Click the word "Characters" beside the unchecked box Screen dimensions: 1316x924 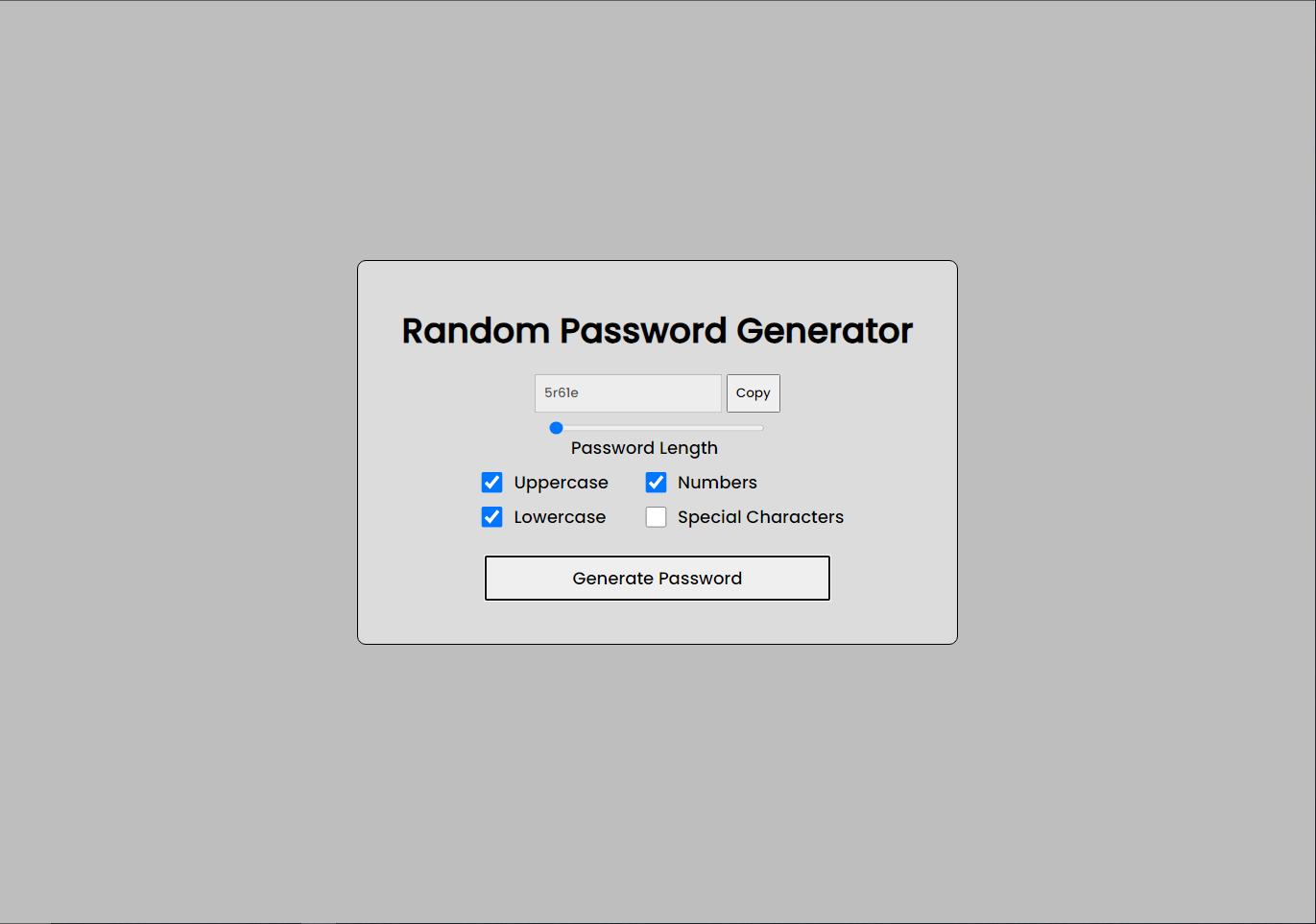[x=795, y=517]
